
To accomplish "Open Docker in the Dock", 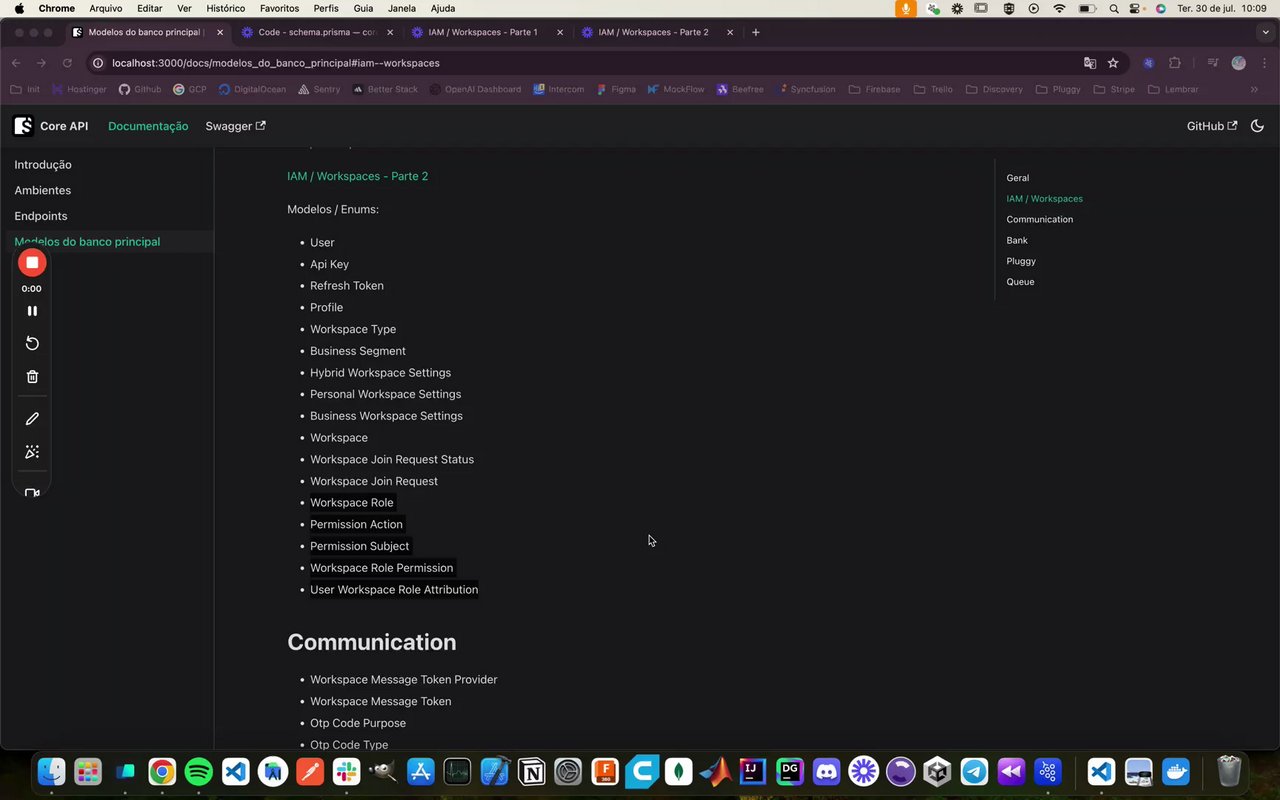I will click(1176, 772).
